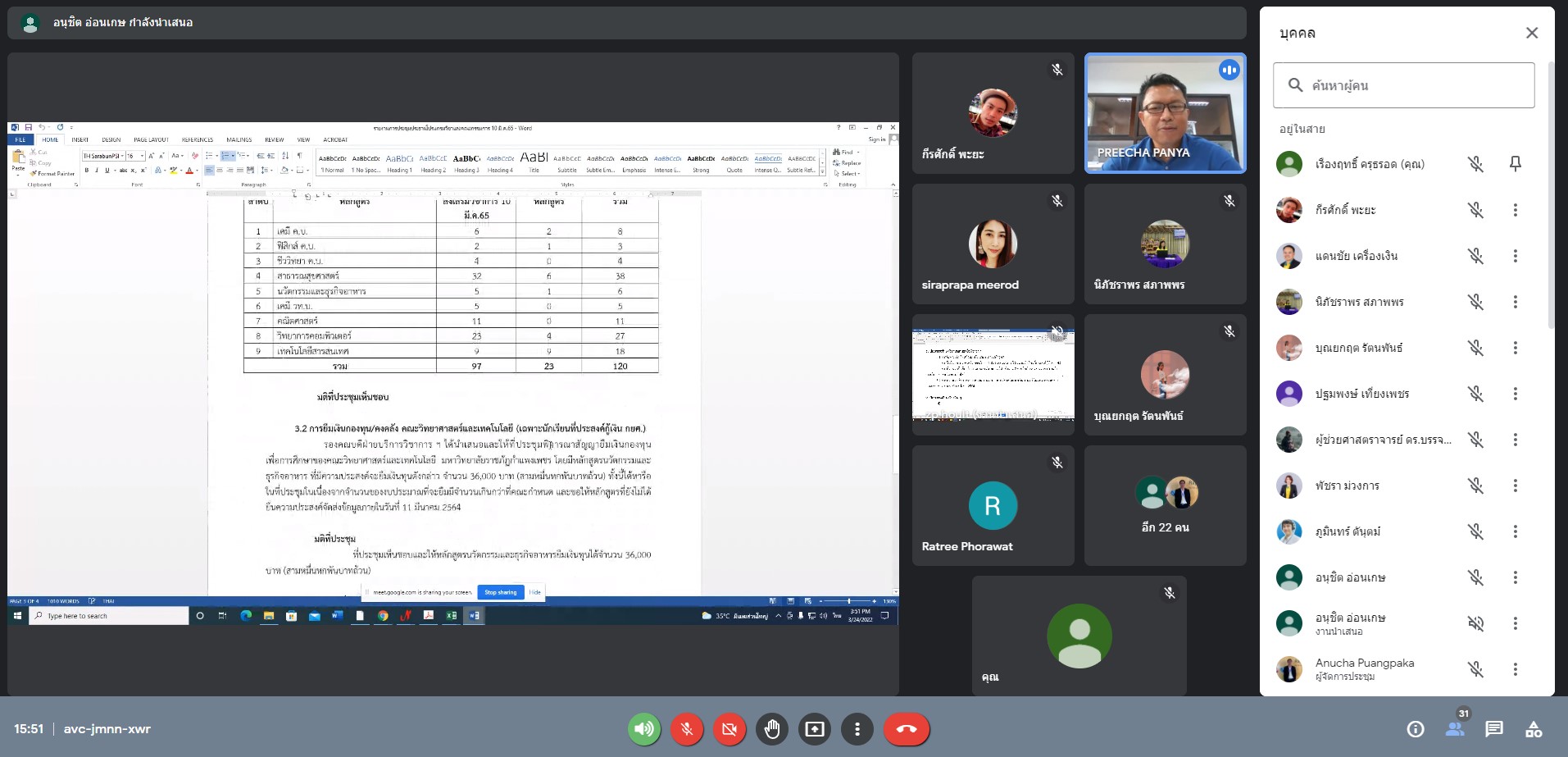The image size is (1568, 757).
Task: Click the present screen icon
Action: coord(814,729)
